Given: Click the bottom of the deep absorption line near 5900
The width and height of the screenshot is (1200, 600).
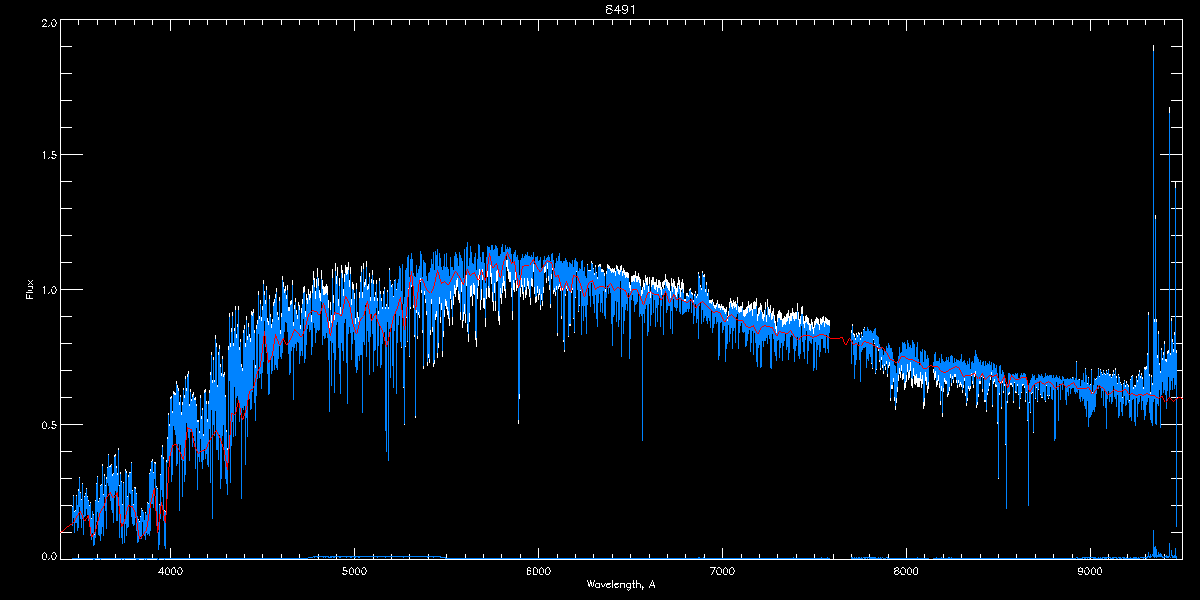Looking at the screenshot, I should click(518, 422).
